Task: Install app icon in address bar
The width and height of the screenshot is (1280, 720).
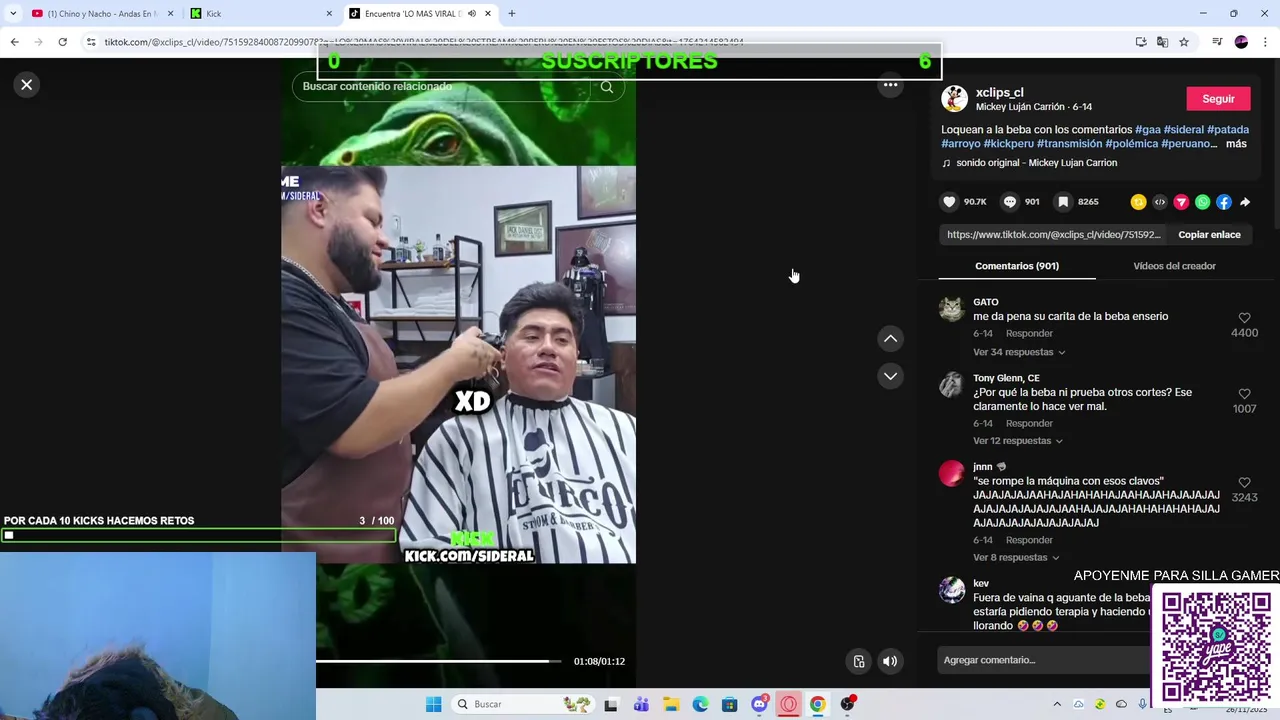Action: (1141, 42)
